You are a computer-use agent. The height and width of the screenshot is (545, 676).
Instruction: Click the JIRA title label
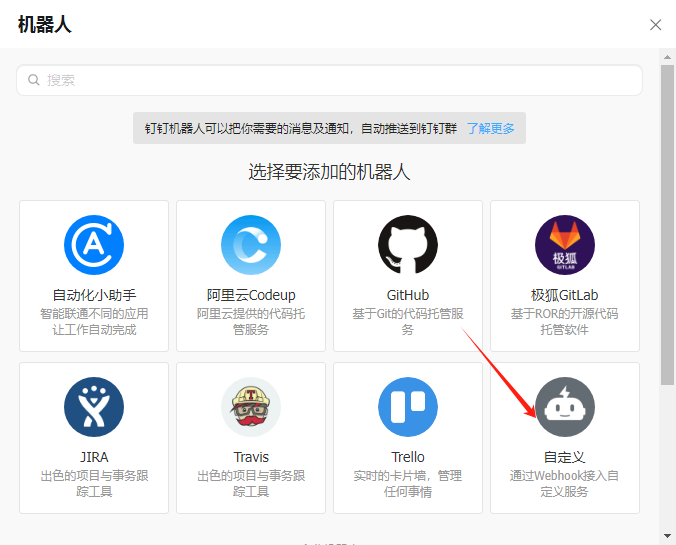tap(94, 457)
